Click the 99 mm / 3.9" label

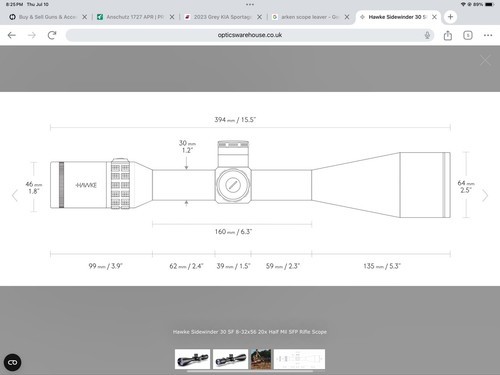click(x=105, y=266)
